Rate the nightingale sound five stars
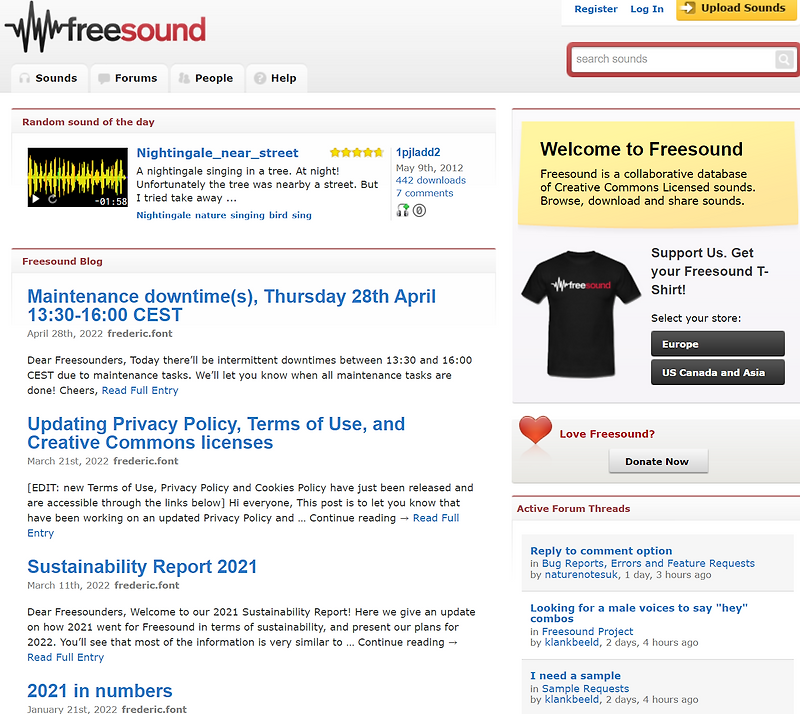This screenshot has height=714, width=800. (x=379, y=152)
